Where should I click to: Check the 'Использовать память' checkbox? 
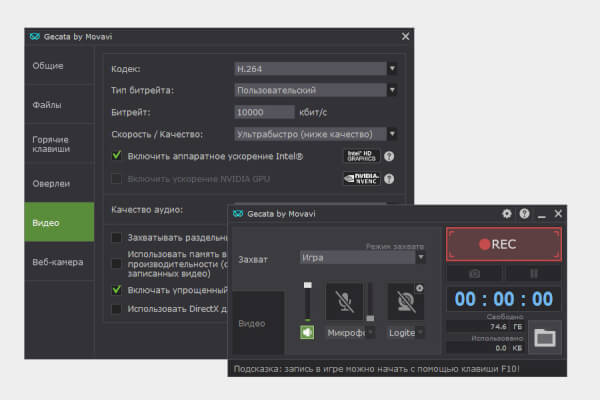click(116, 264)
